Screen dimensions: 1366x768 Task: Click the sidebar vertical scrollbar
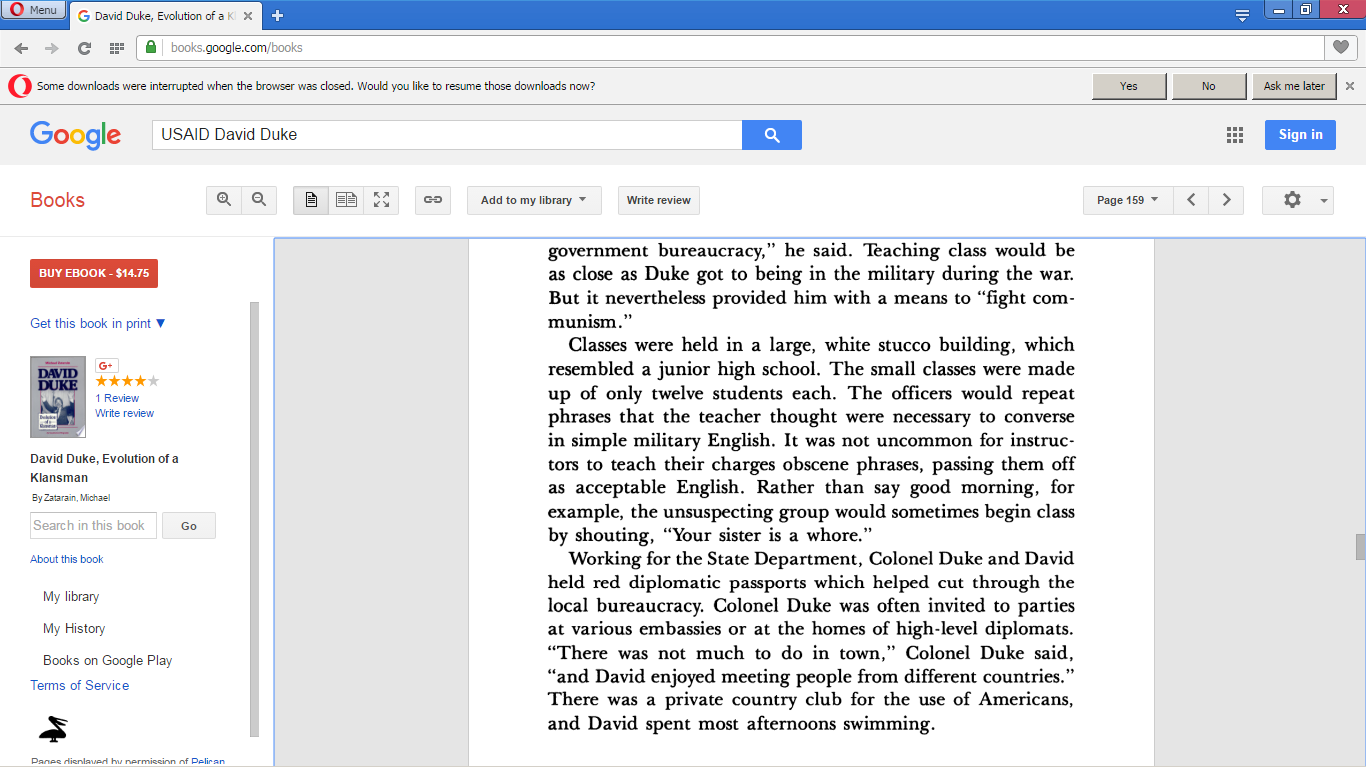pos(254,519)
